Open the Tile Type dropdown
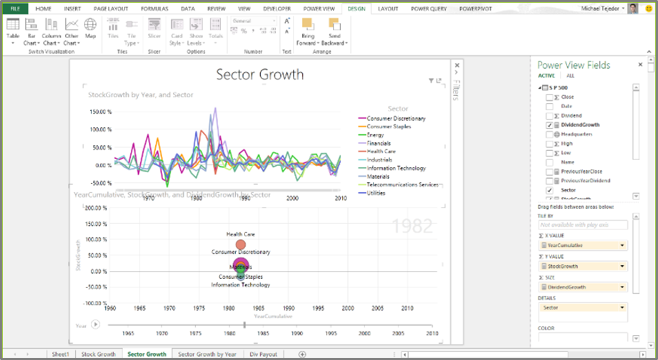Screen dimensions: 658x360 (131, 31)
